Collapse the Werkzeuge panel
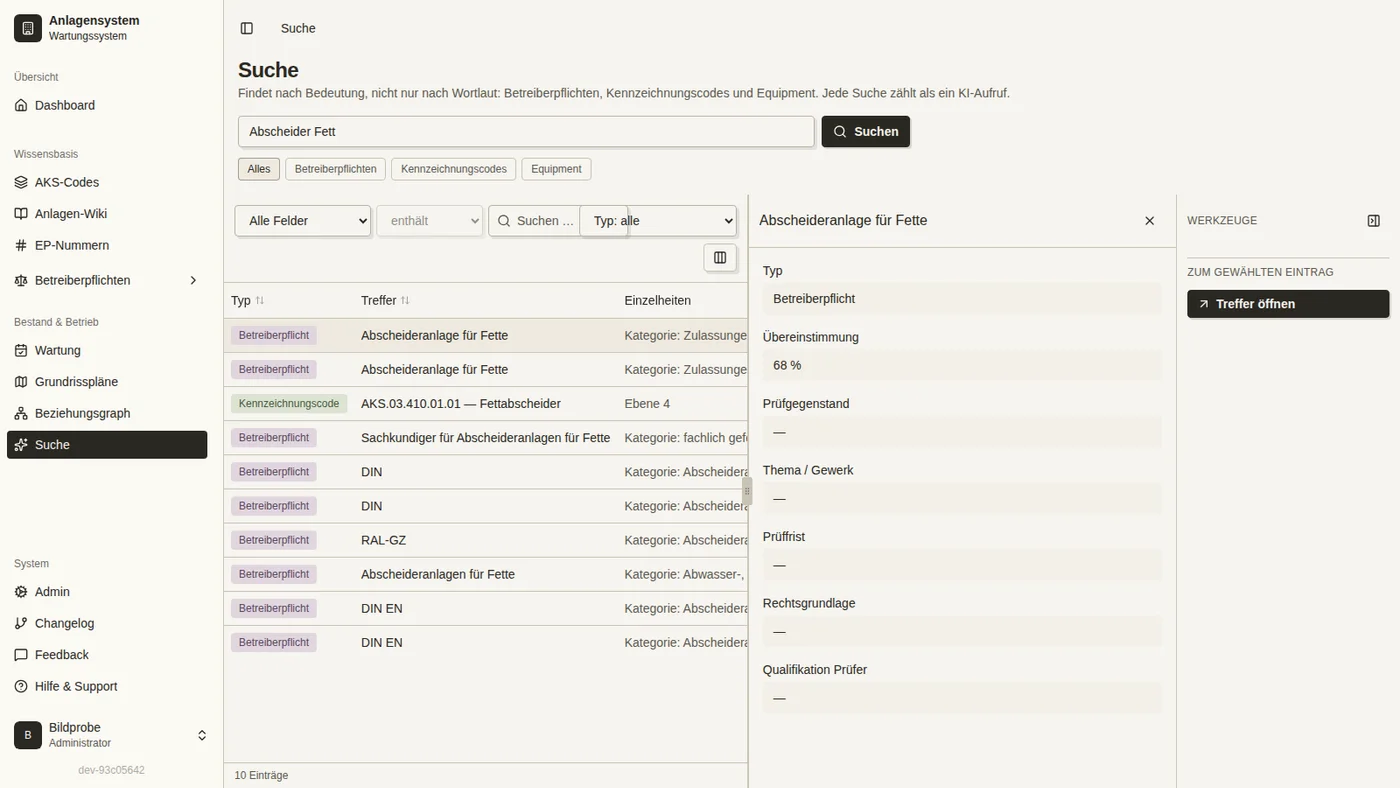This screenshot has height=788, width=1400. pos(1374,221)
